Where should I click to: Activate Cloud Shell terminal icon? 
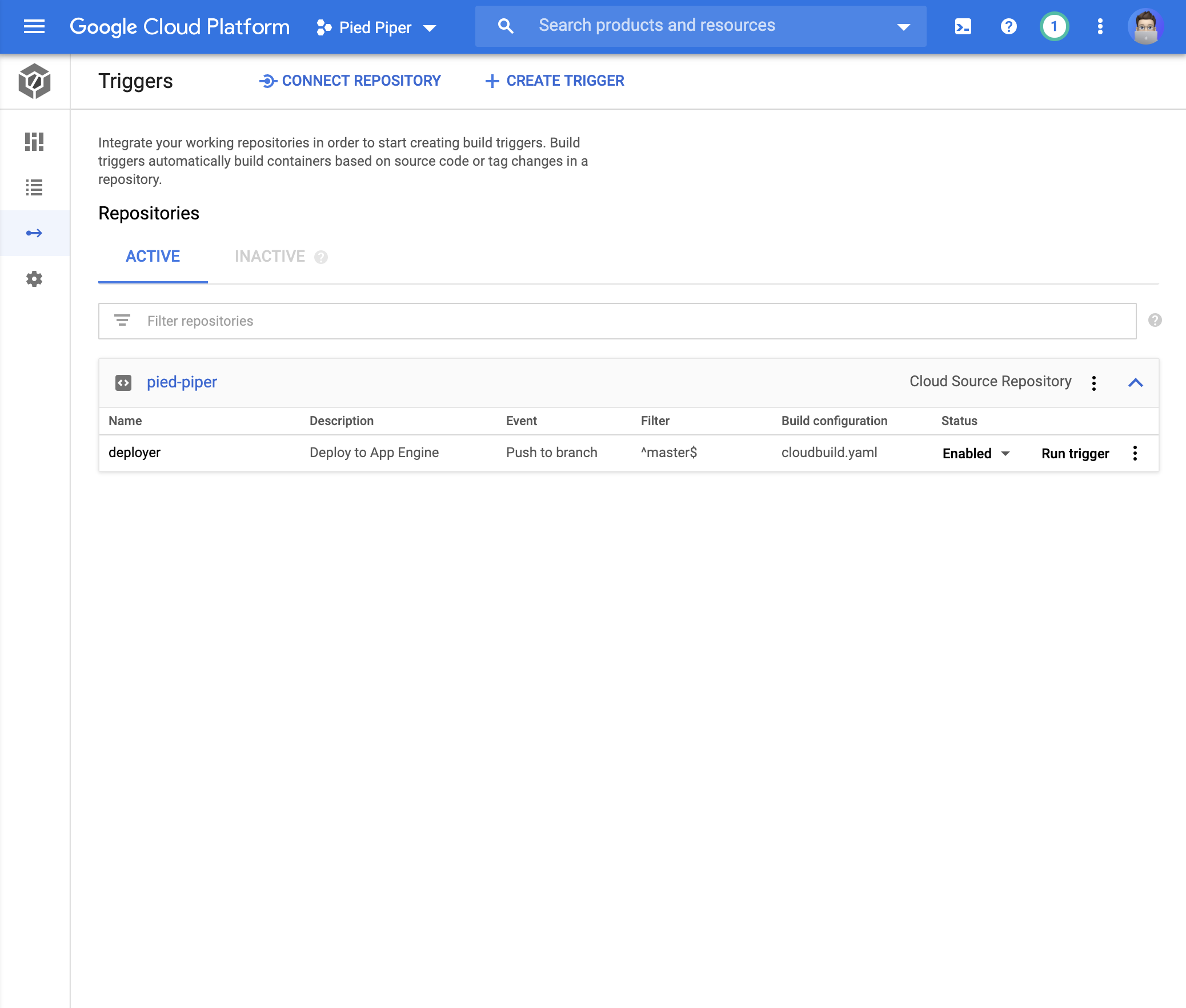963,26
